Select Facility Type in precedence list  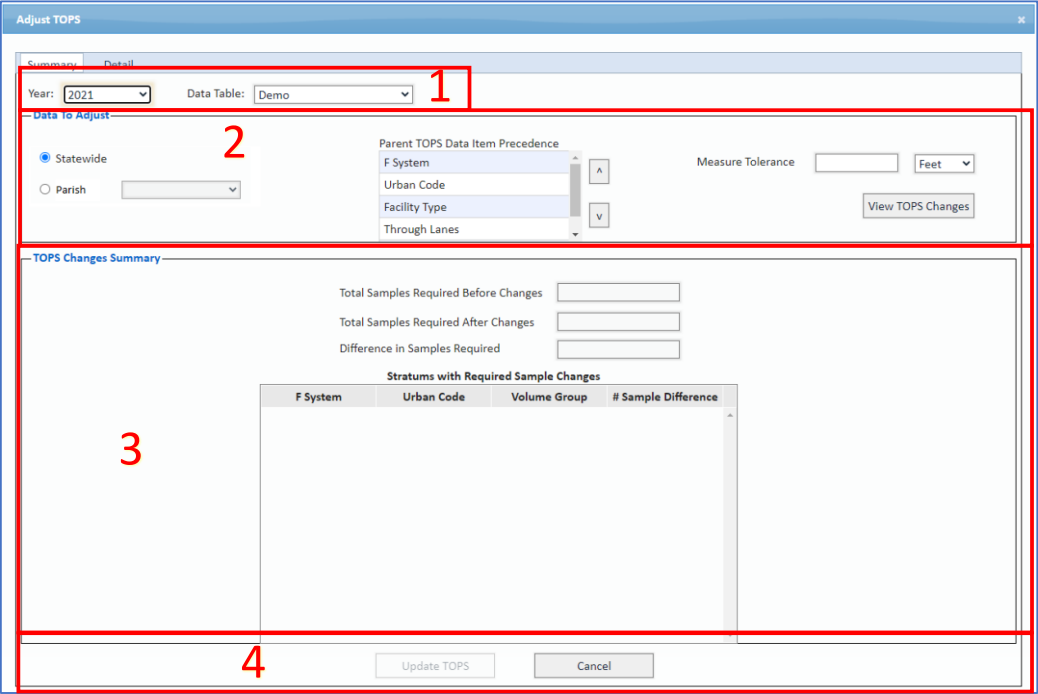click(473, 207)
